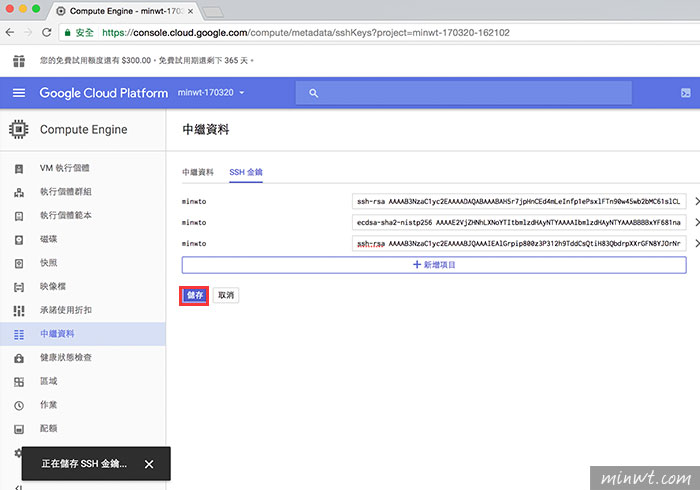The image size is (700, 490).
Task: Click the 區域 zones icon
Action: pos(19,382)
